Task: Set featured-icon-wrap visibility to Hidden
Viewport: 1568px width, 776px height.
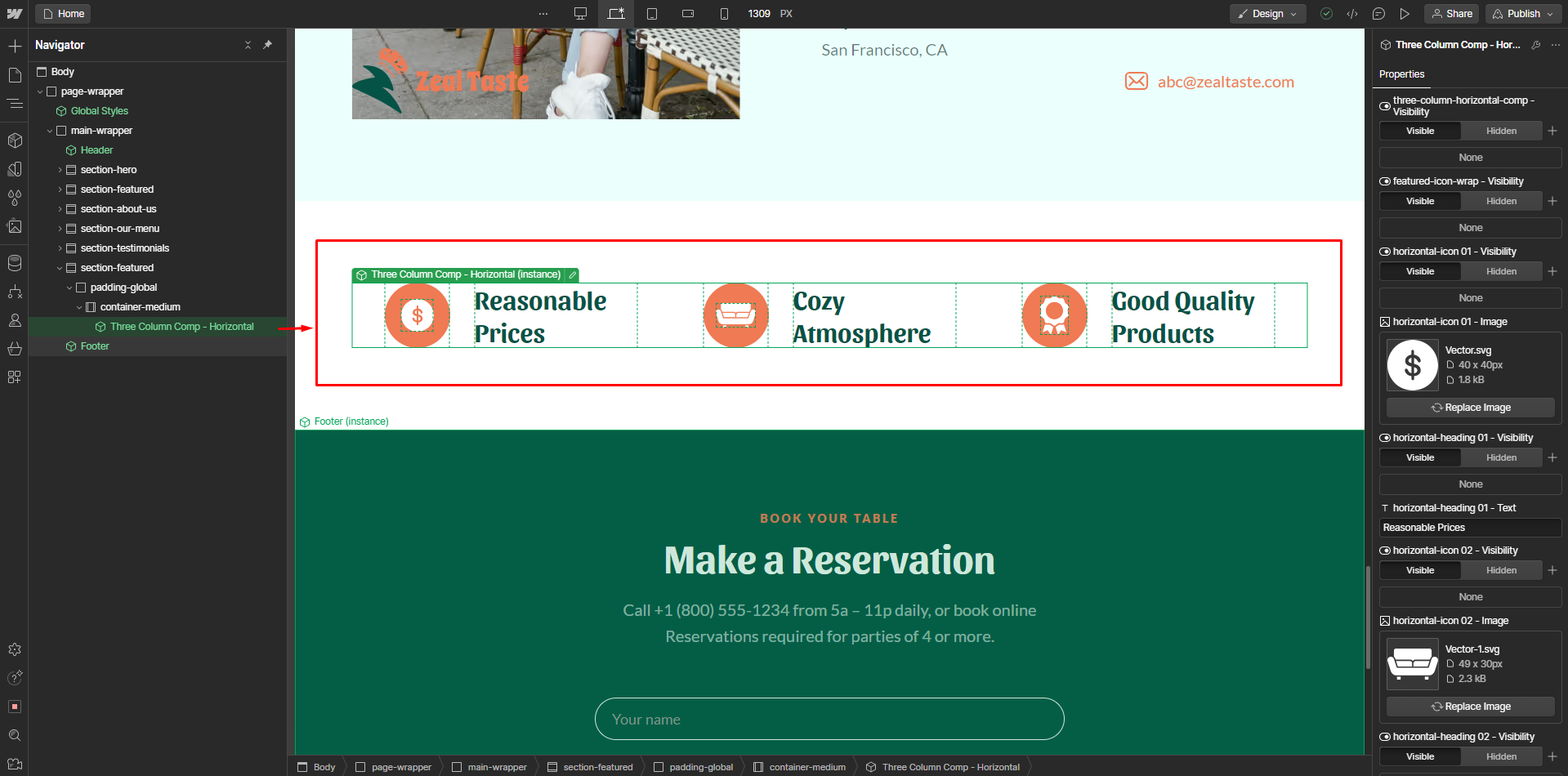Action: click(x=1501, y=201)
